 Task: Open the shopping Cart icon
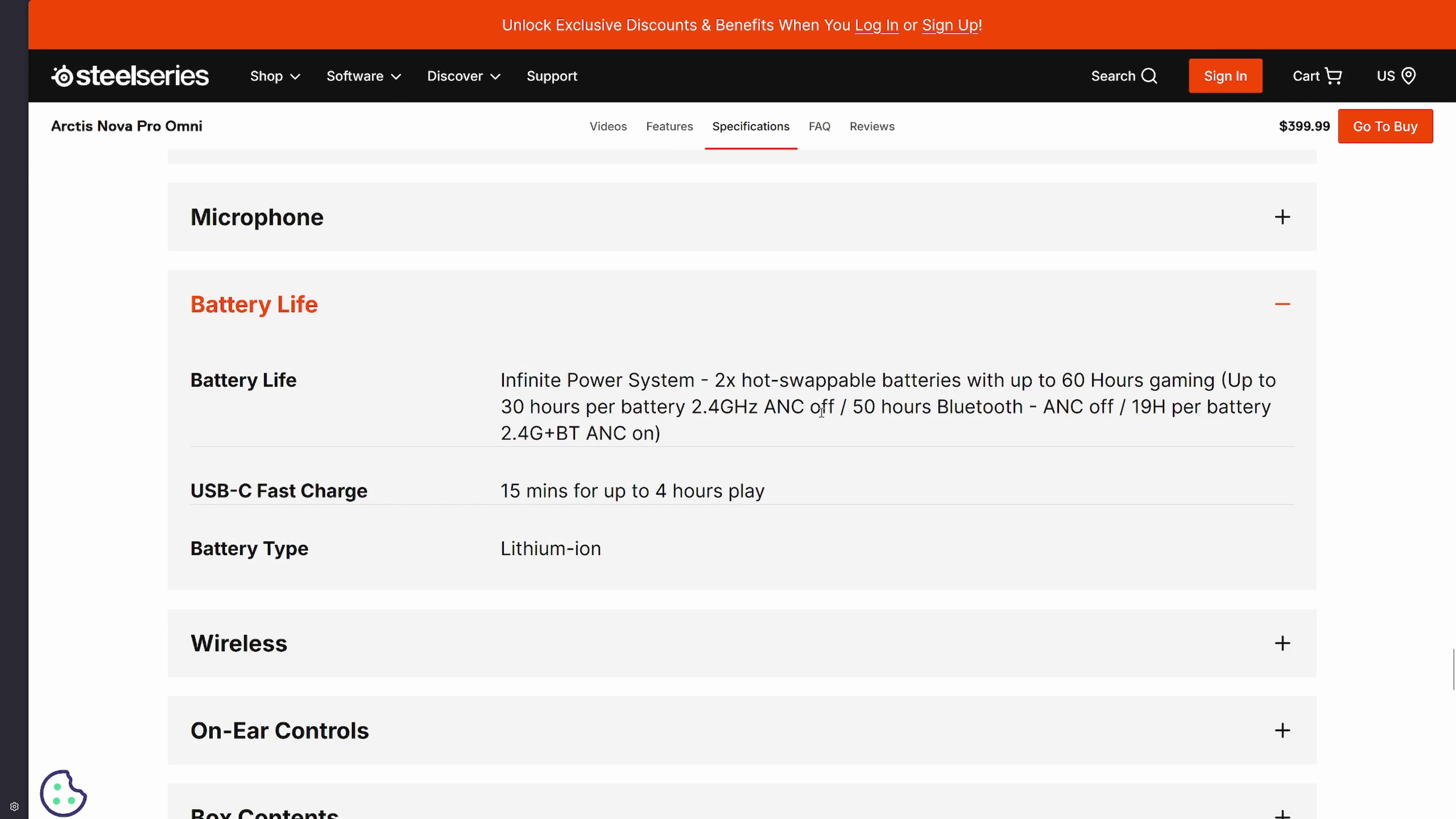click(1333, 76)
